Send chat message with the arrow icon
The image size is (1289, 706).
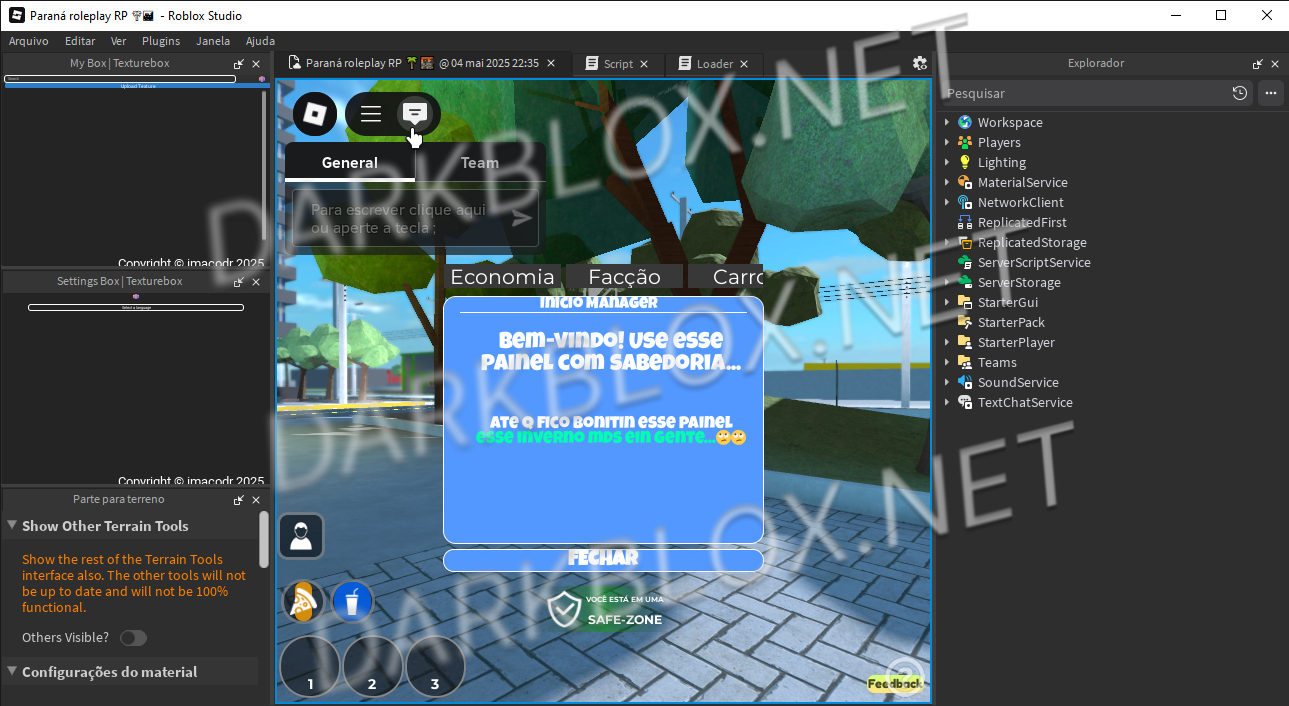[x=522, y=219]
